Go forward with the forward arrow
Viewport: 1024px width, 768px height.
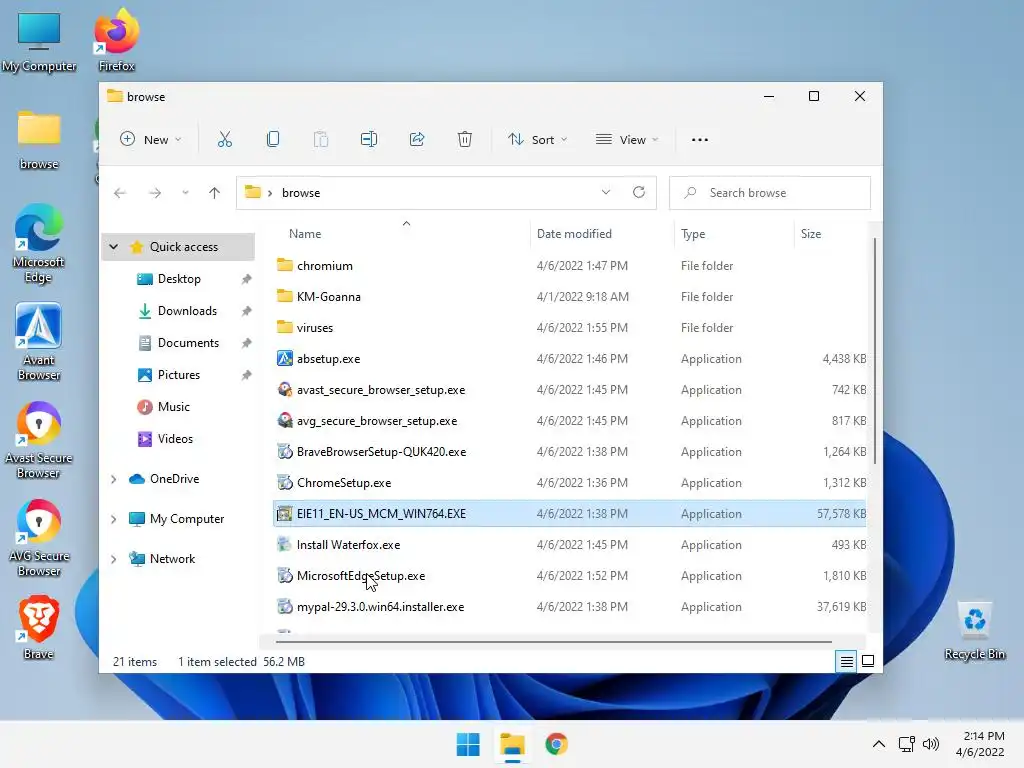155,193
